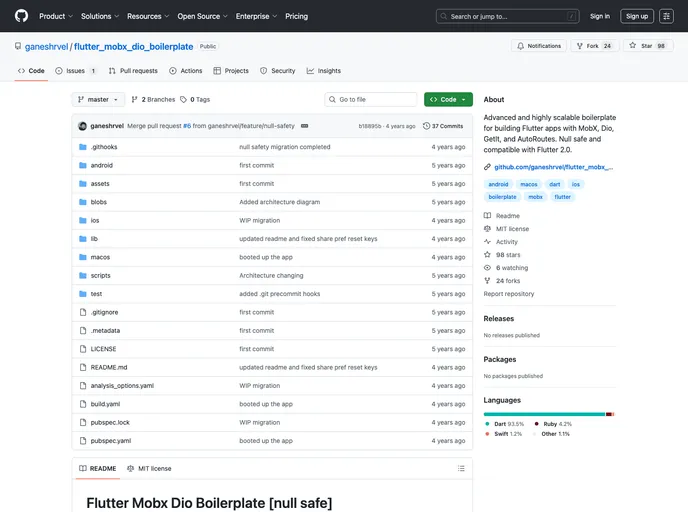Open the lib folder icon
Image resolution: width=688 pixels, height=512 pixels.
82,239
